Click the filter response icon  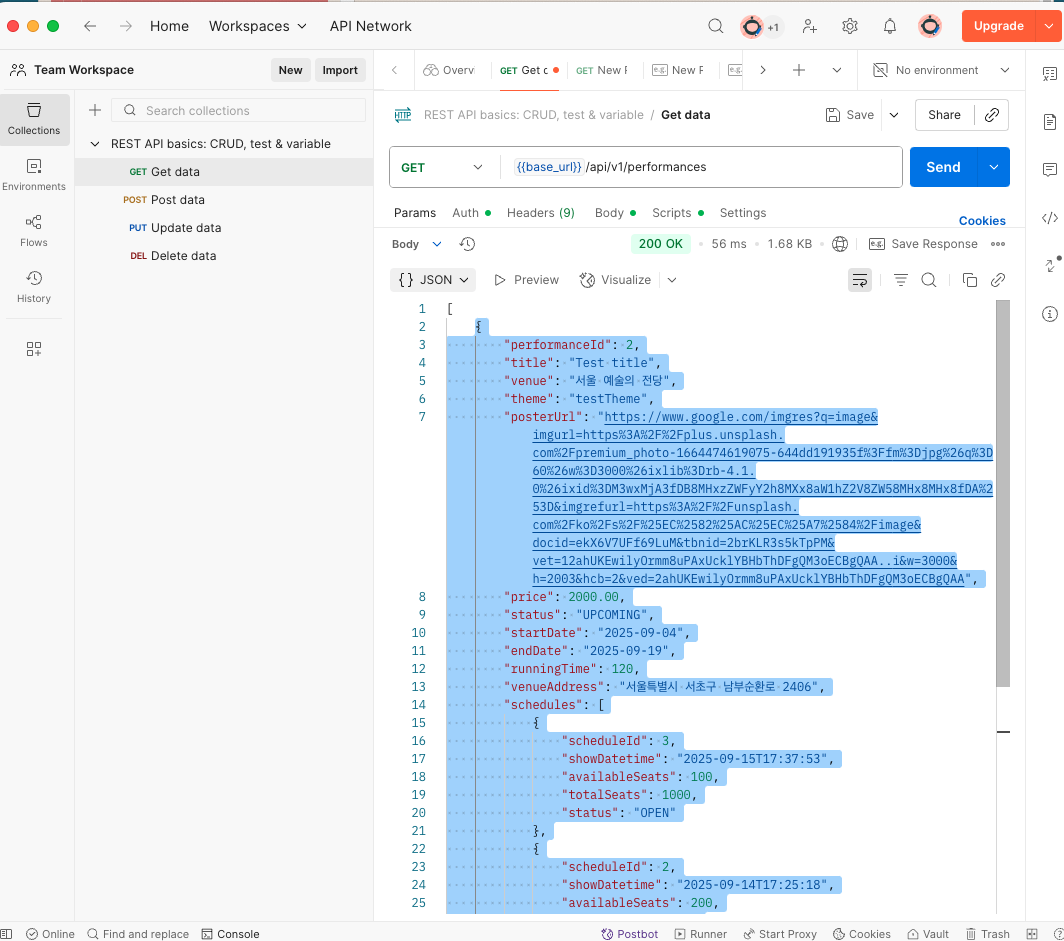click(x=900, y=280)
